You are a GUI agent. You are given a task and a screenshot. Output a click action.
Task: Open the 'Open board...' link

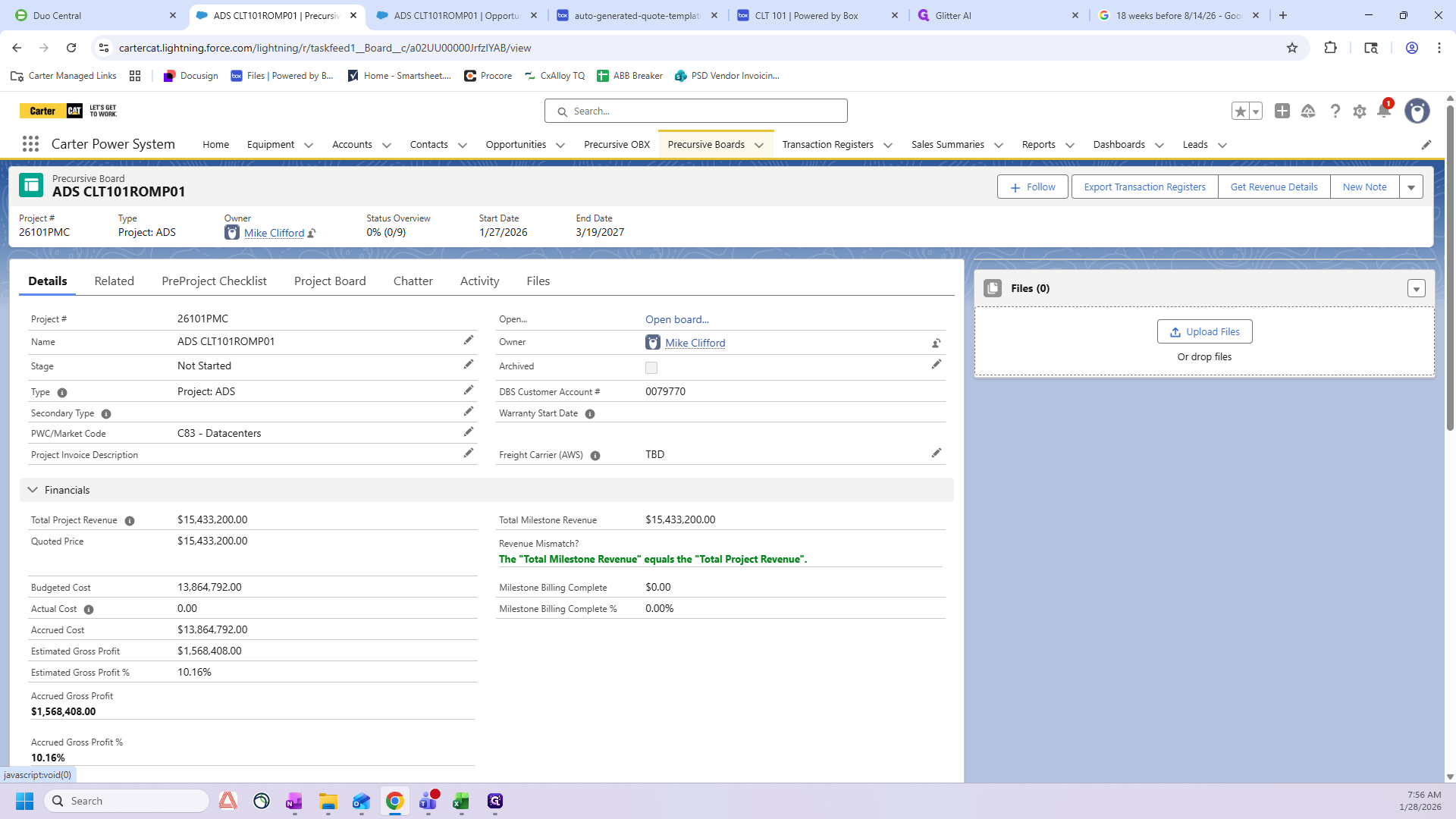coord(676,319)
